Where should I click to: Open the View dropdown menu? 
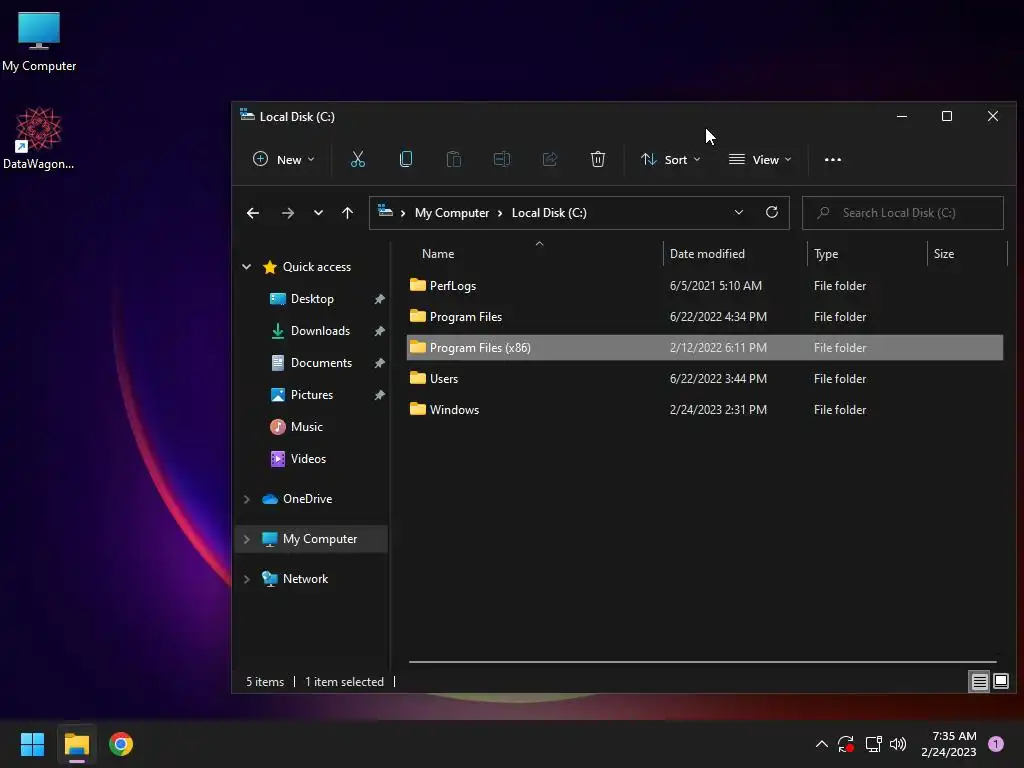coord(760,159)
